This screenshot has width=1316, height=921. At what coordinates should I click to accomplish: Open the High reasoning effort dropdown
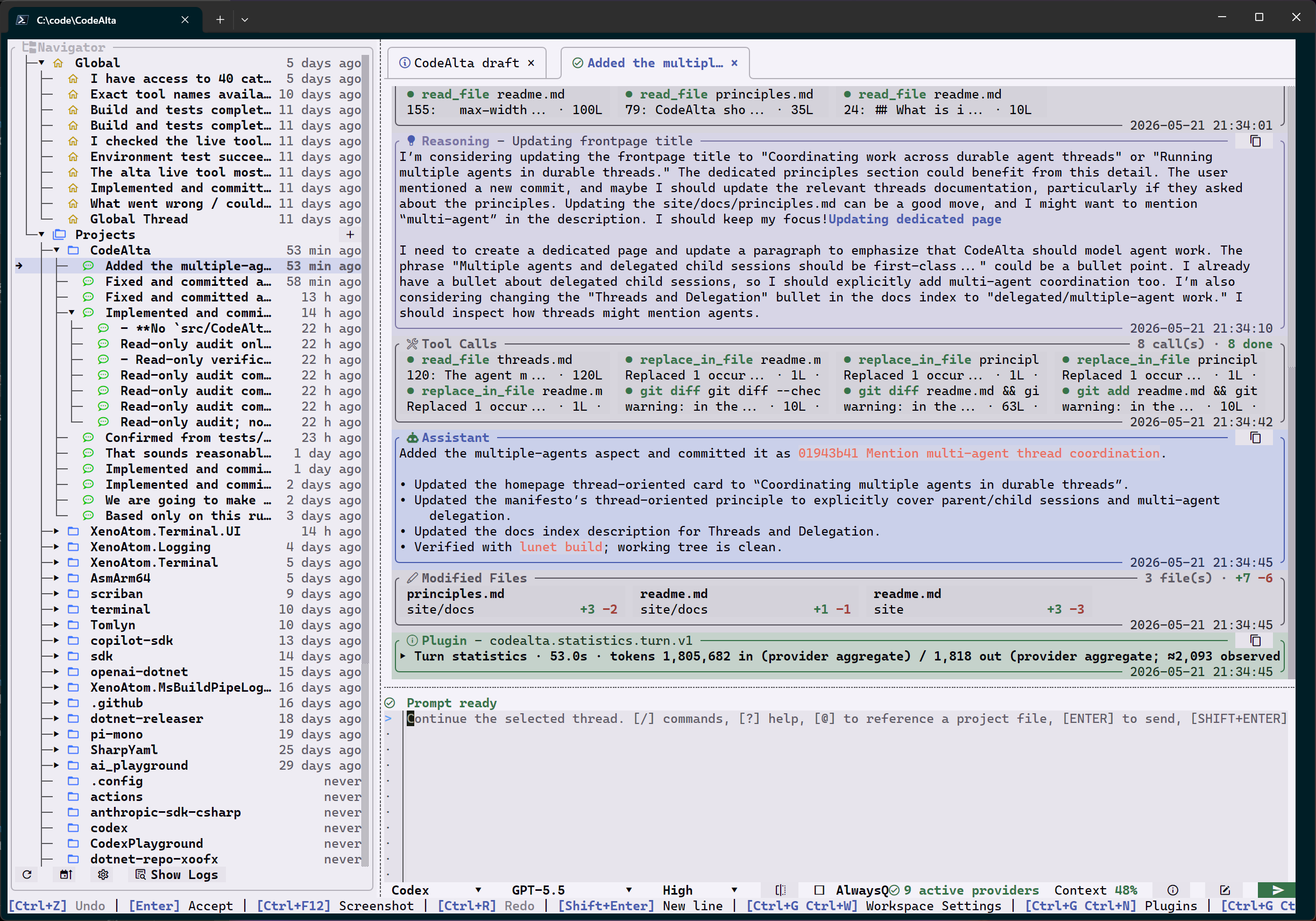coord(699,890)
